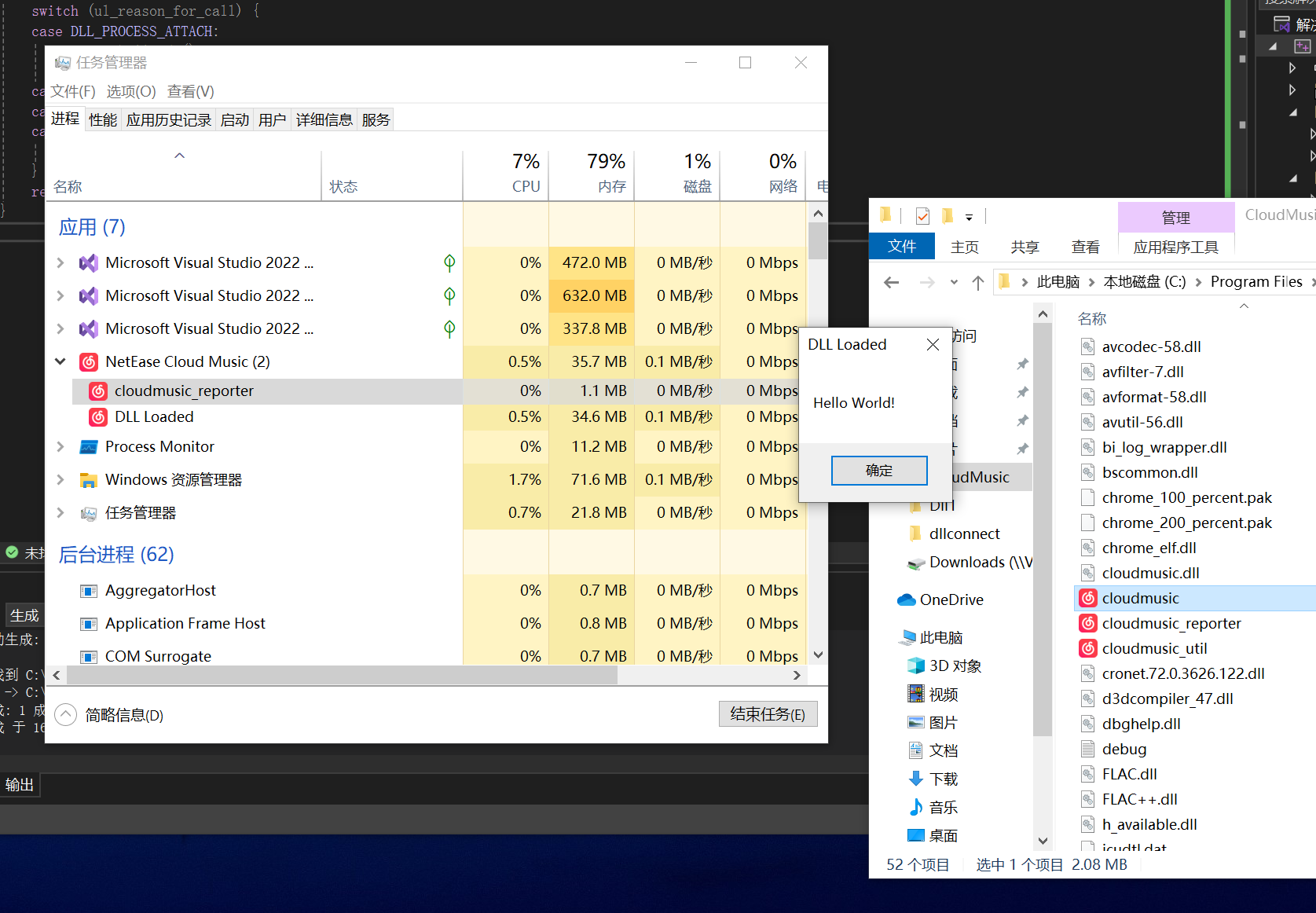Viewport: 1316px width, 913px height.
Task: Click the 结束任务(E) button
Action: (768, 714)
